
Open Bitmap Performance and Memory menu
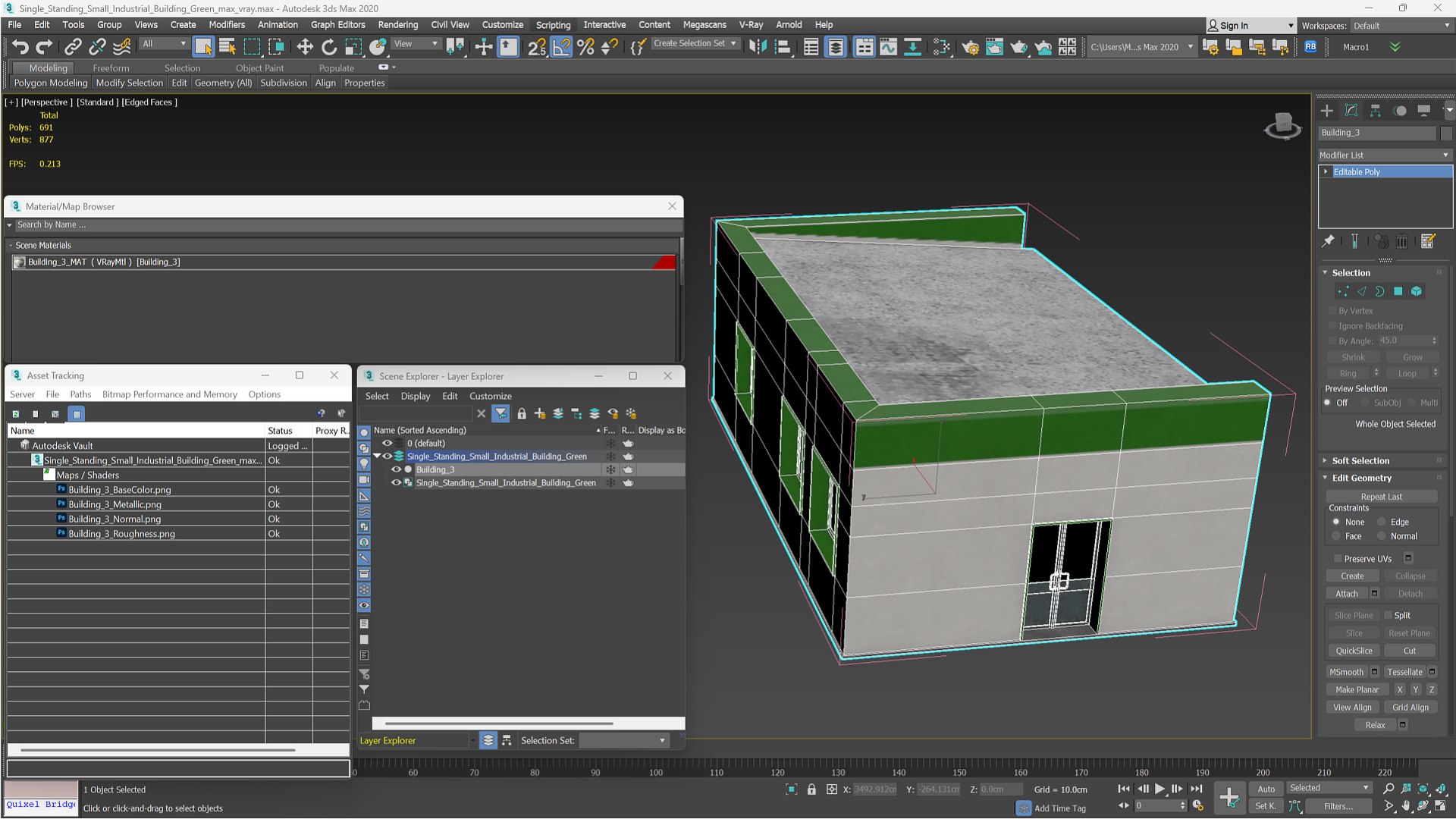pos(169,394)
